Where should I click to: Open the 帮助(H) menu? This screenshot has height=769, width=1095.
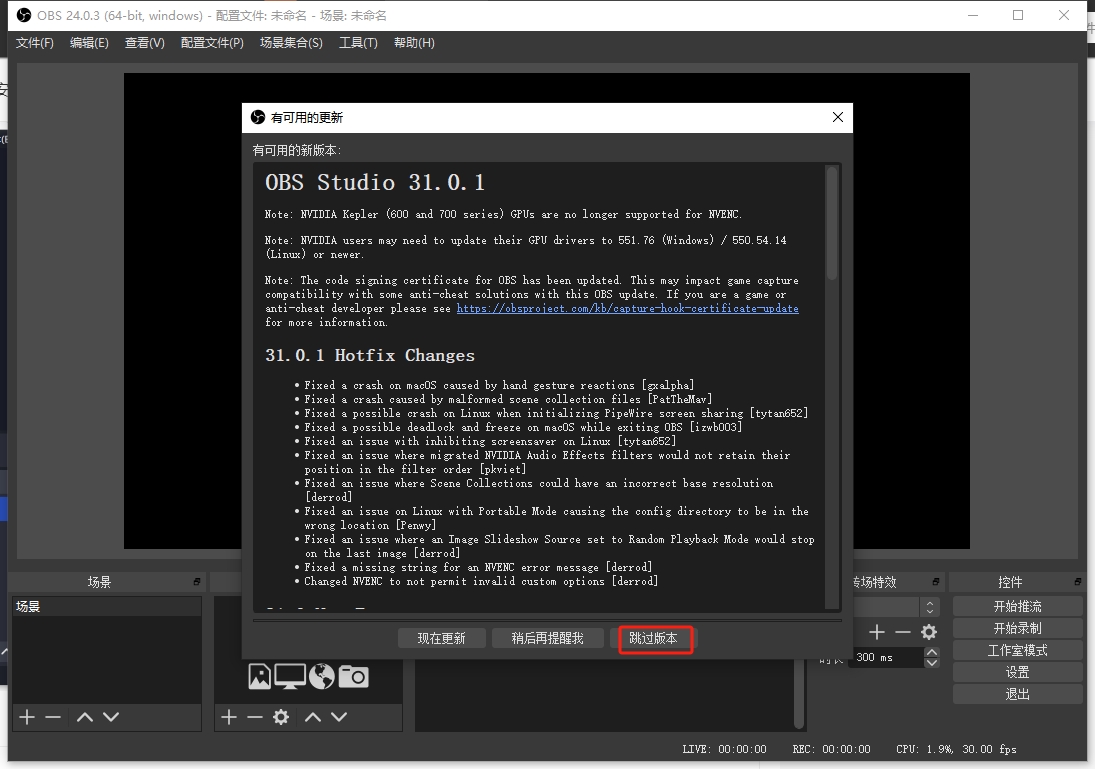414,43
